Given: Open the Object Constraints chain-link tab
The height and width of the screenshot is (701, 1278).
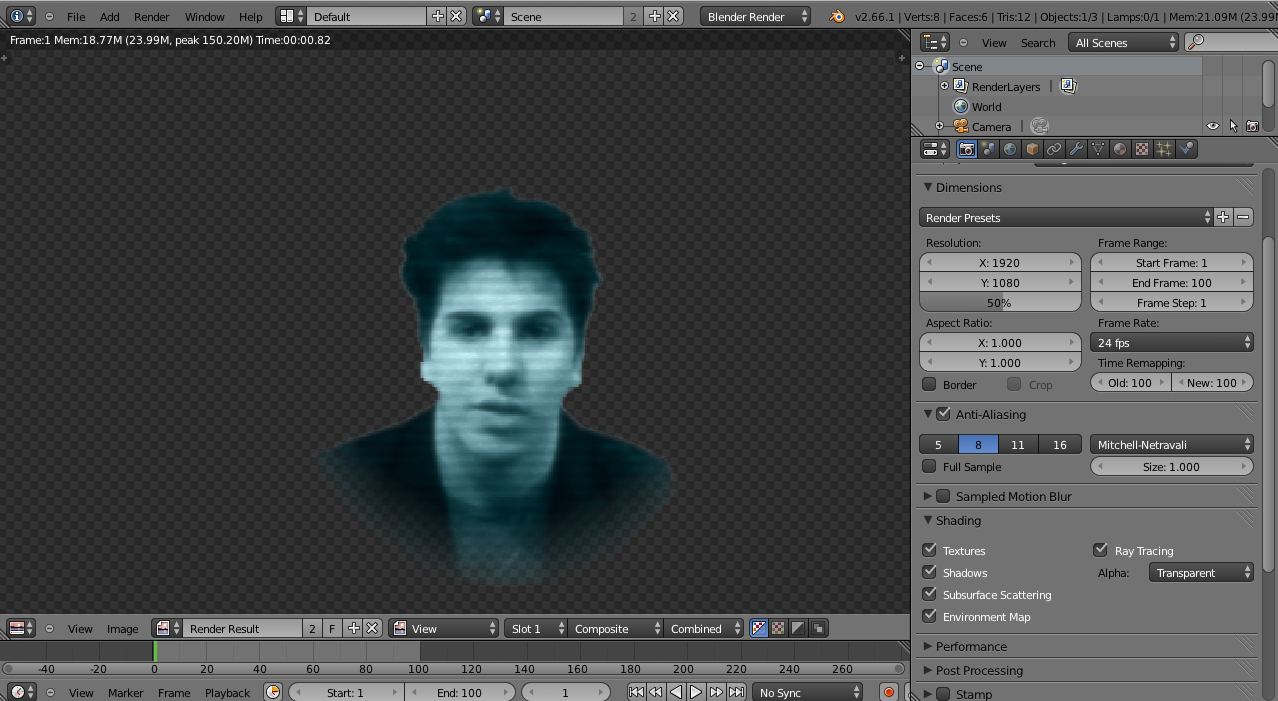Looking at the screenshot, I should click(x=1054, y=149).
